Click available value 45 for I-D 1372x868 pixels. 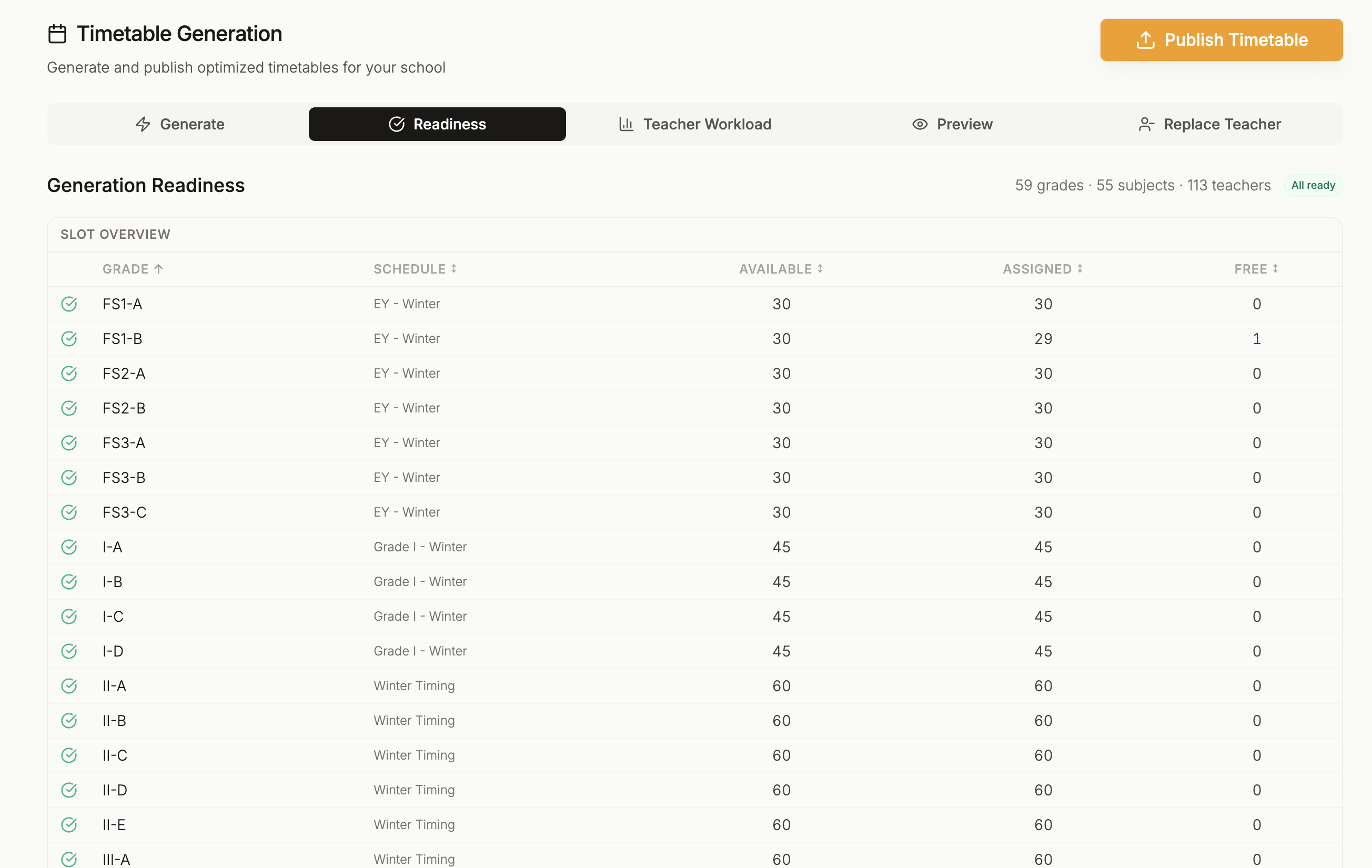[781, 651]
